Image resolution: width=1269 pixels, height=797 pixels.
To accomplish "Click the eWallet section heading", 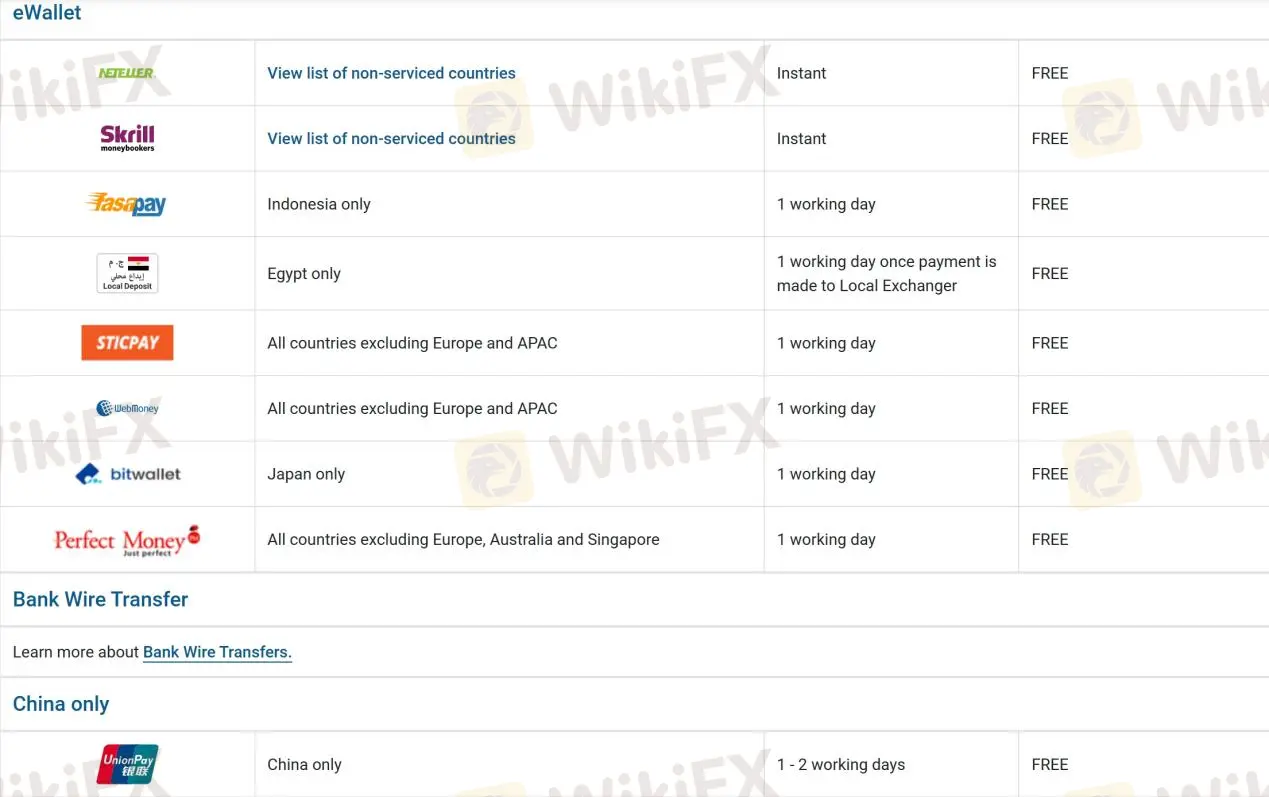I will click(47, 13).
